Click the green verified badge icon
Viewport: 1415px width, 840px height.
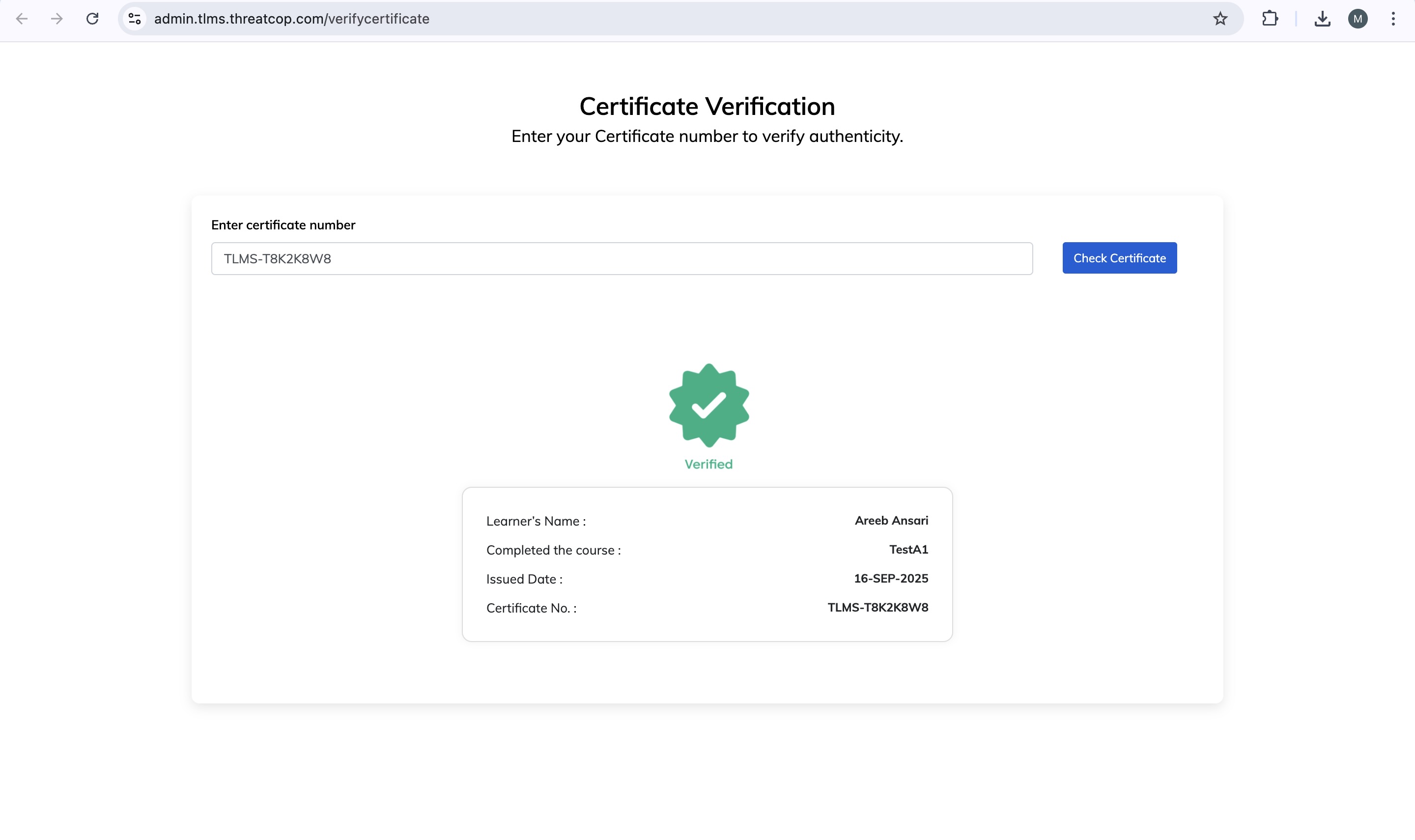click(708, 405)
